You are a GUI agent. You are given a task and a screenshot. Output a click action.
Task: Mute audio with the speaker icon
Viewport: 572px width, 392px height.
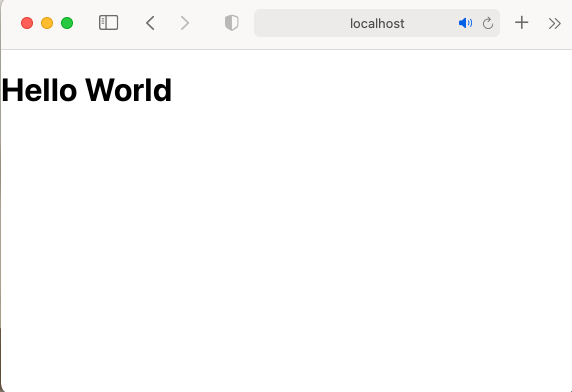tap(465, 23)
